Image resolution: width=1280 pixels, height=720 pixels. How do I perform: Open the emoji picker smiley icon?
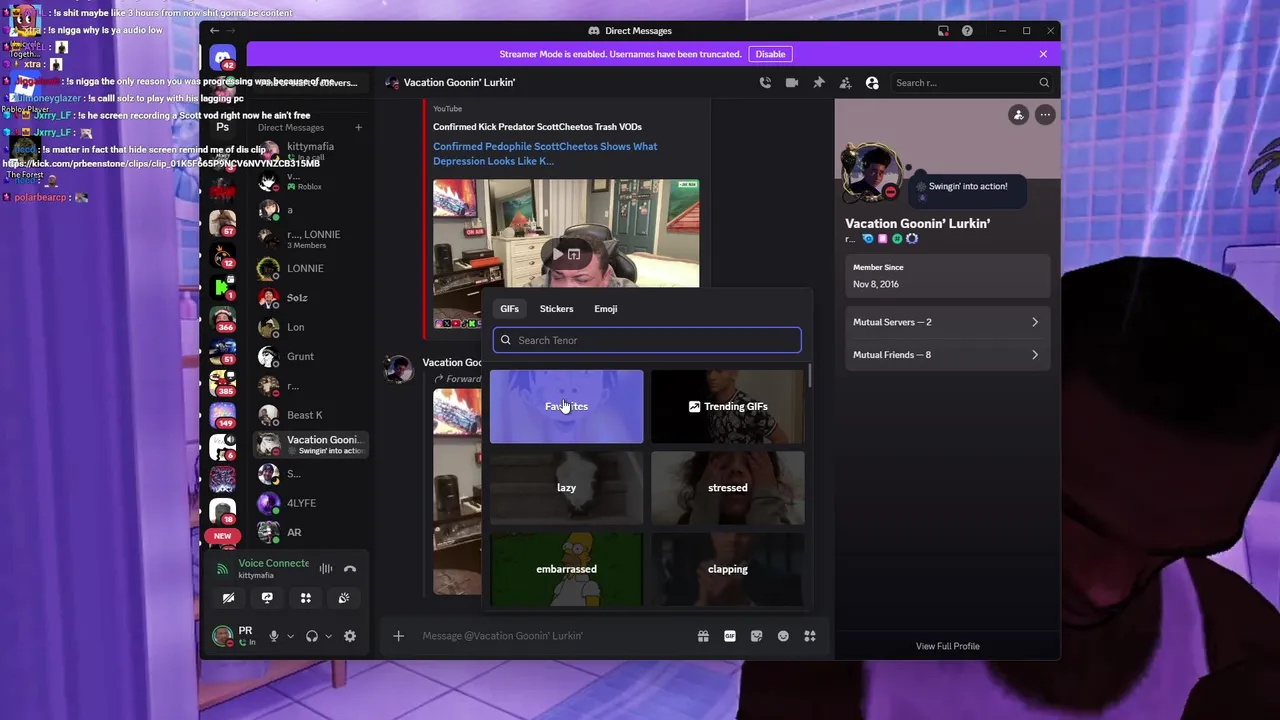[783, 636]
